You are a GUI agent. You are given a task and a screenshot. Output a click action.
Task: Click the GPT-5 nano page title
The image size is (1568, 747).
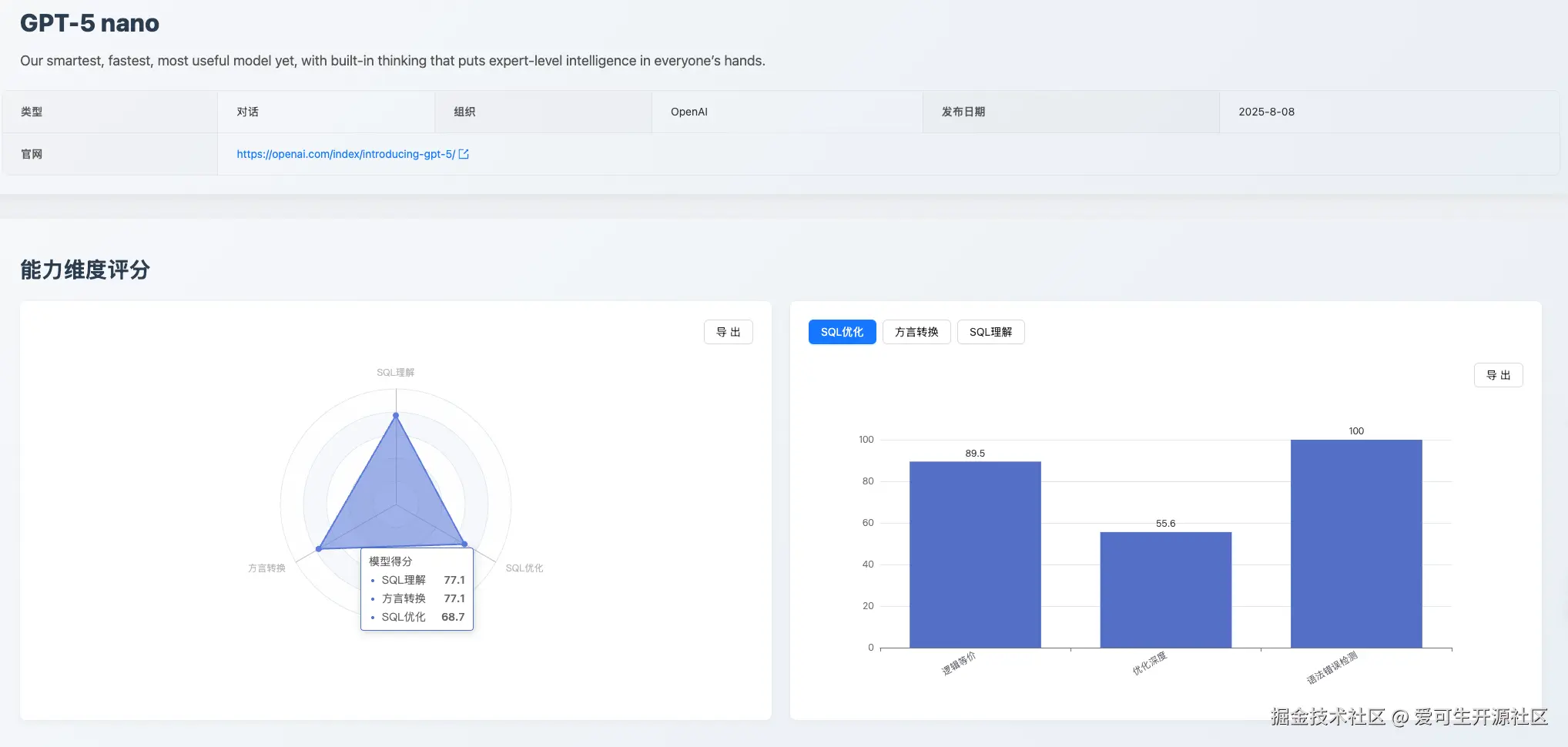tap(89, 23)
